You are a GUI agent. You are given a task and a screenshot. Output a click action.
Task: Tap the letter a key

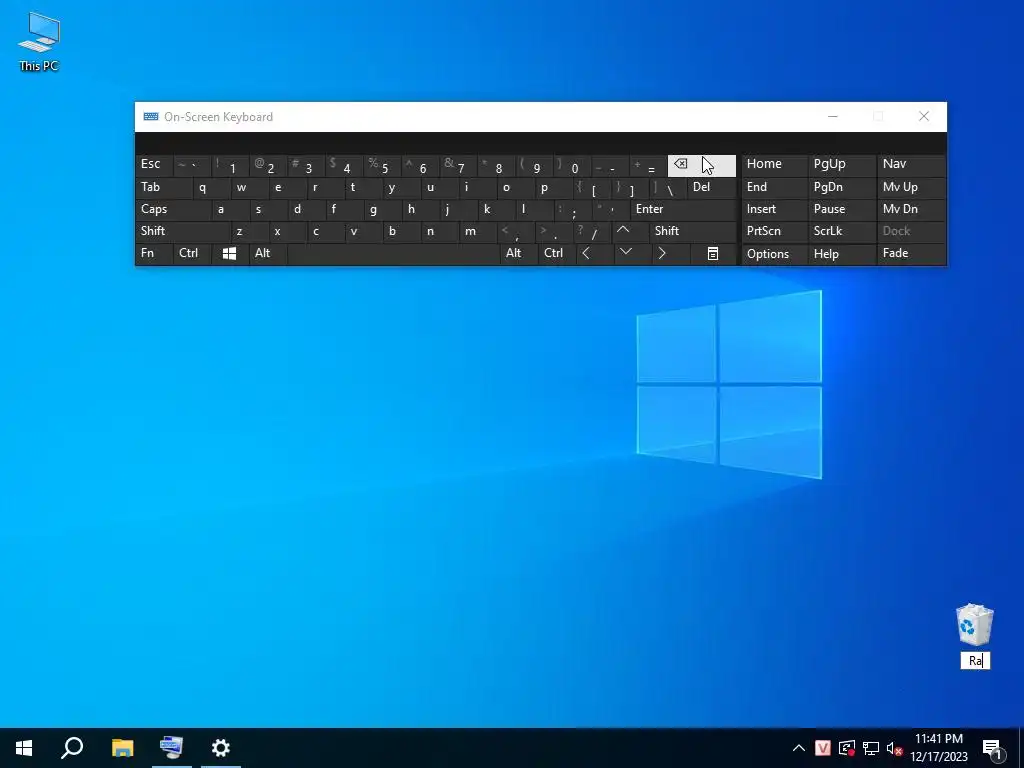point(231,210)
